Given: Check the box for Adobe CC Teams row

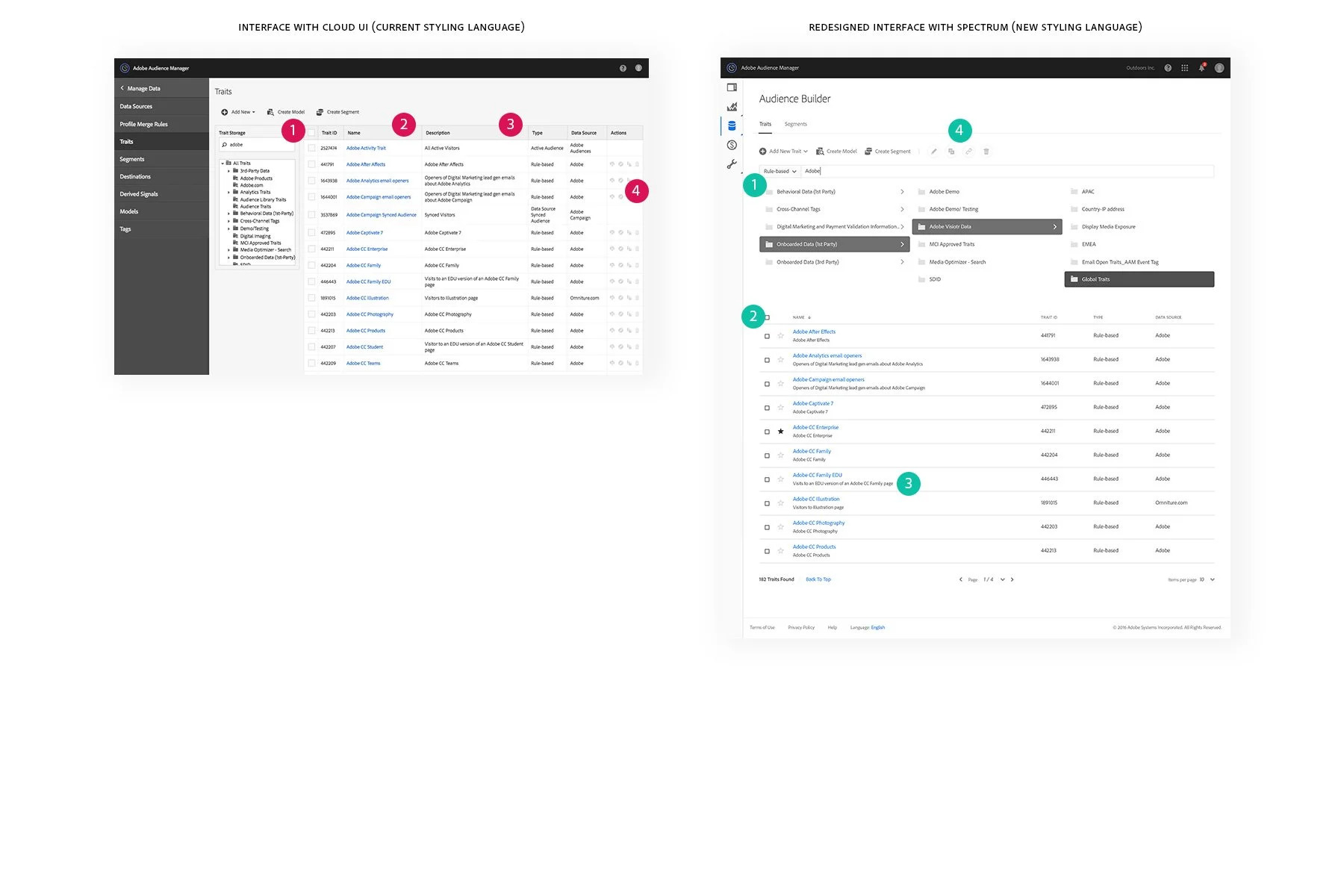Looking at the screenshot, I should pos(311,364).
